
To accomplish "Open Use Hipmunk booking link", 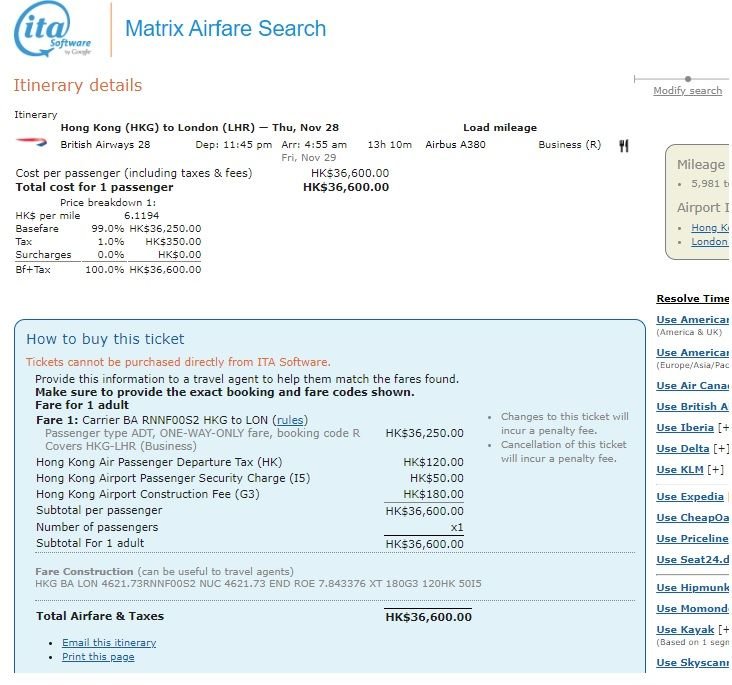I will [693, 588].
